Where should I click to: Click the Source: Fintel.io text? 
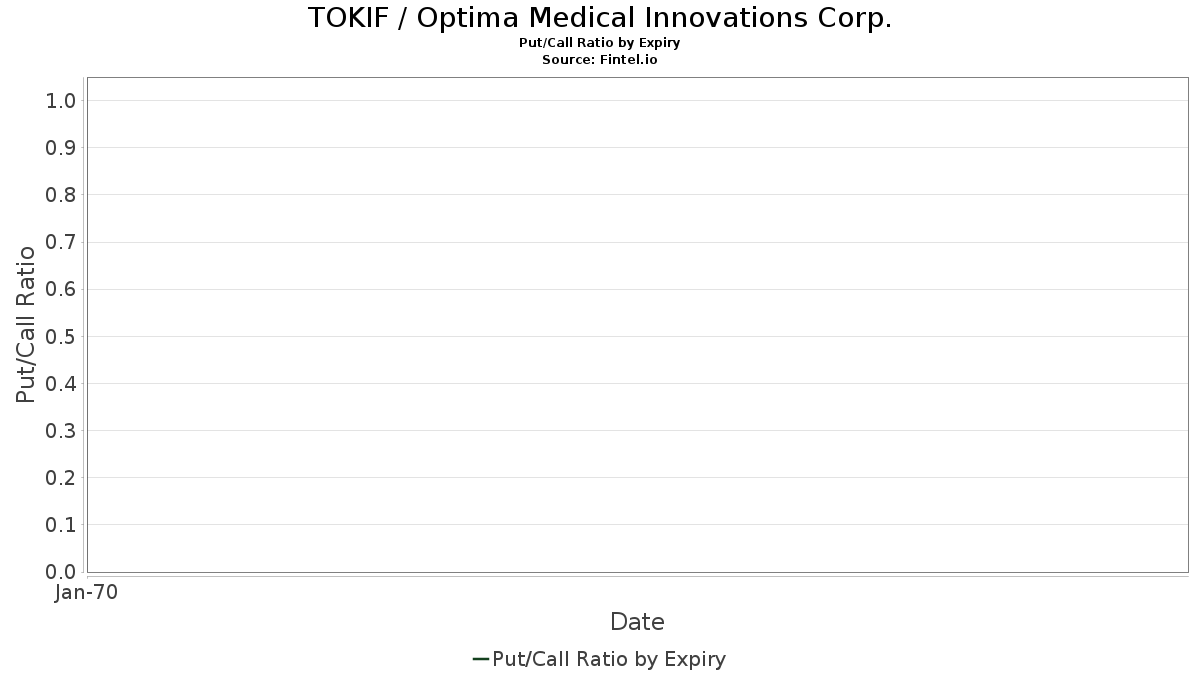[600, 59]
